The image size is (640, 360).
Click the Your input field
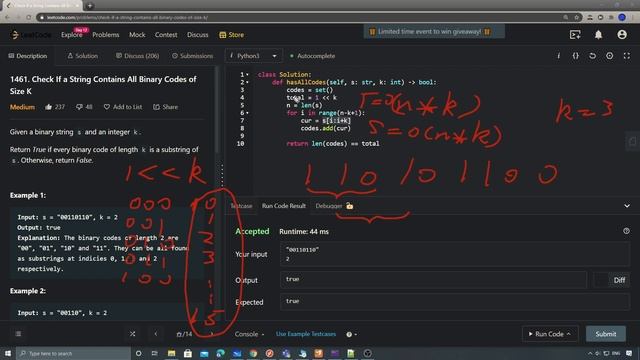point(455,254)
